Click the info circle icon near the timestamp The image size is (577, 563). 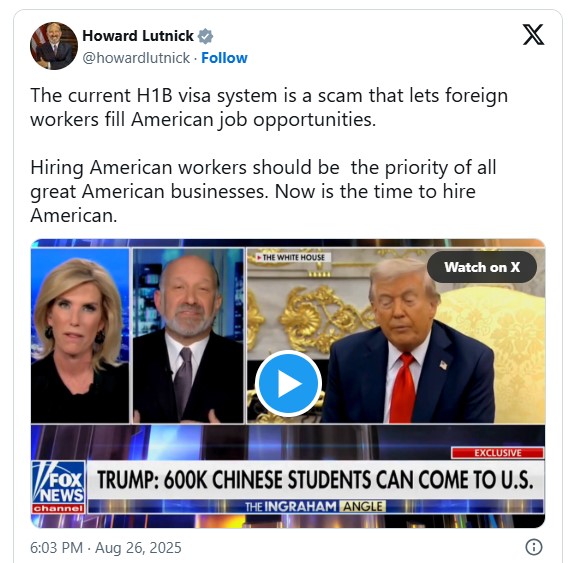(534, 547)
